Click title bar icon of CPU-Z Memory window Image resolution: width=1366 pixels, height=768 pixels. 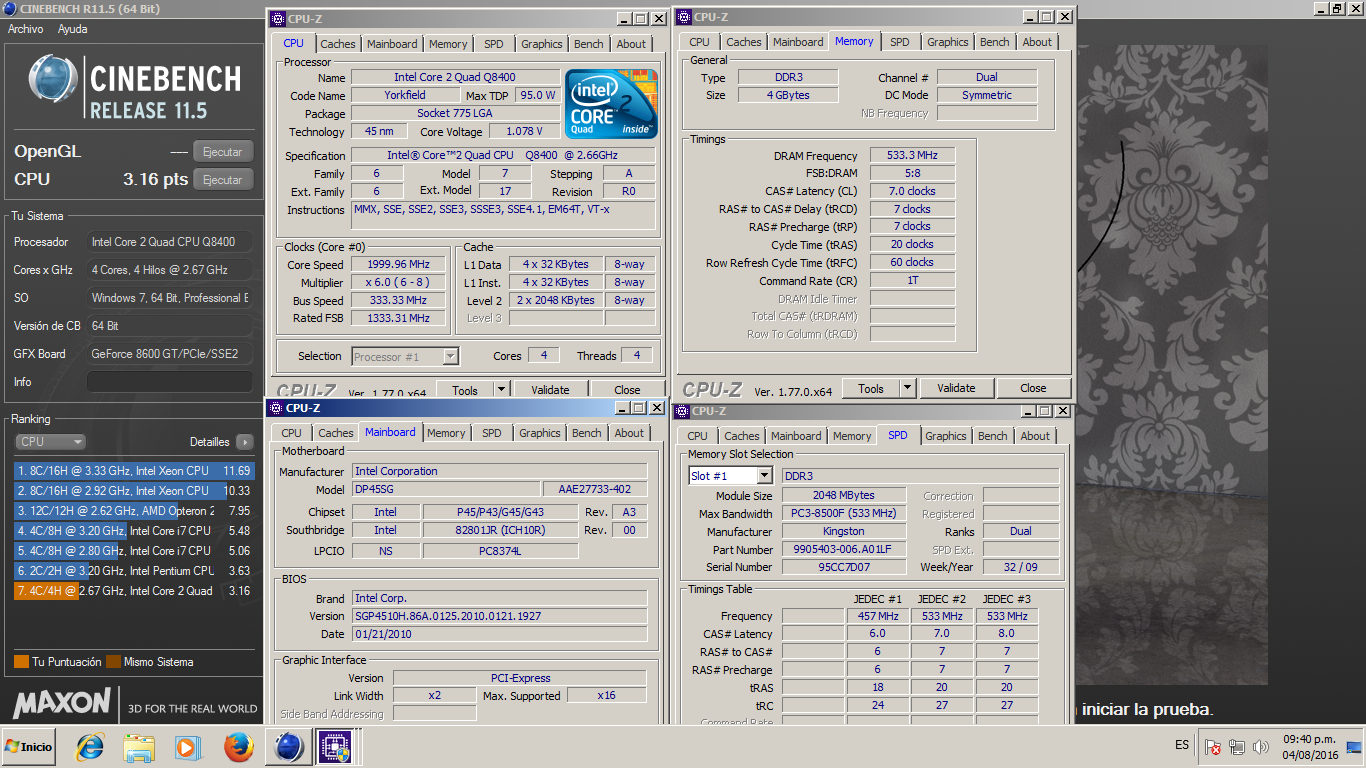tap(684, 17)
